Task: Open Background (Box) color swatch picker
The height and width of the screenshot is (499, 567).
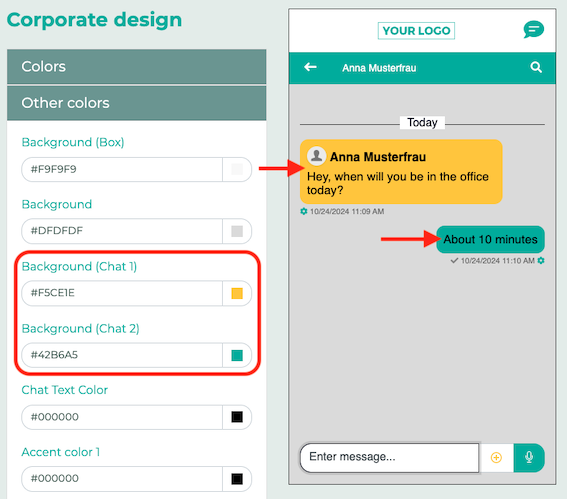Action: click(237, 169)
